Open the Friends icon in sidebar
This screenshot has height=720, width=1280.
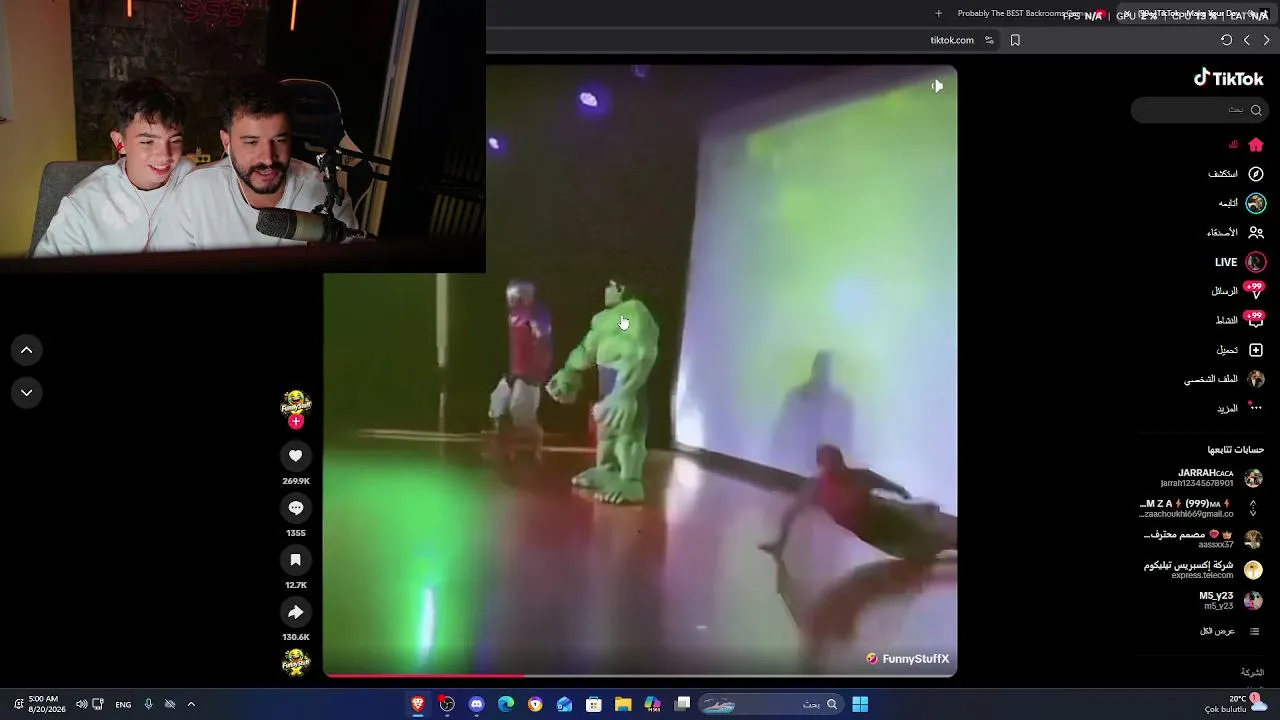point(1256,232)
